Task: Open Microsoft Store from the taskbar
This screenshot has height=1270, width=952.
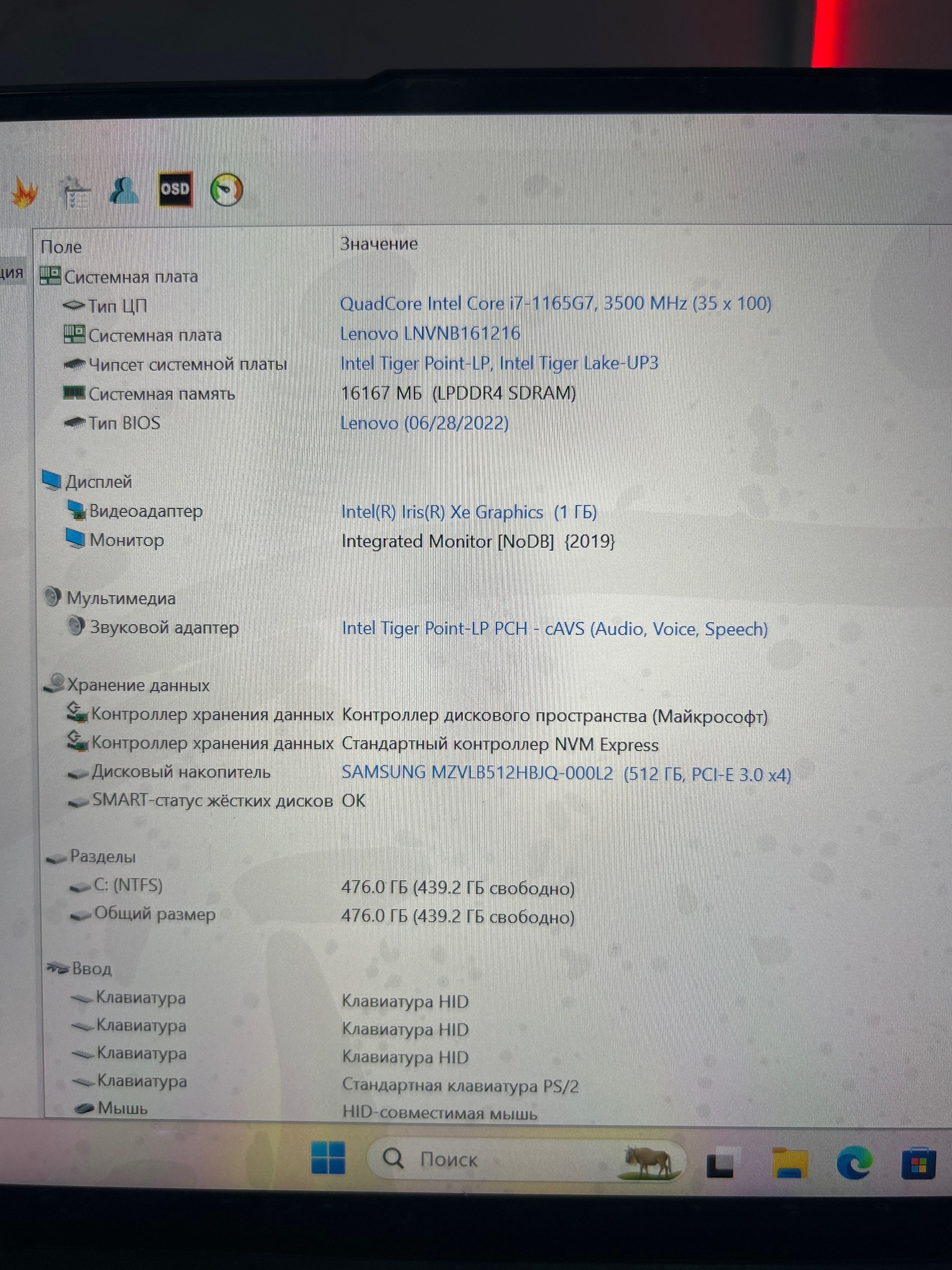Action: [917, 1164]
